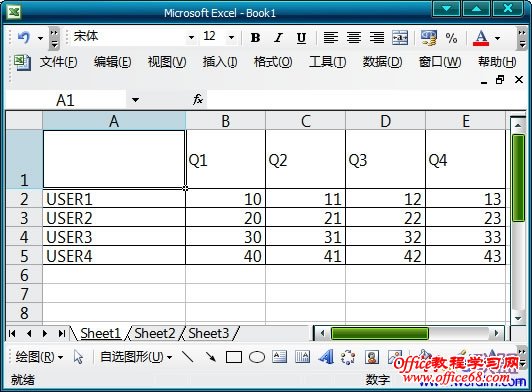Open the 格式(O) menu
The width and height of the screenshot is (532, 392).
click(273, 62)
